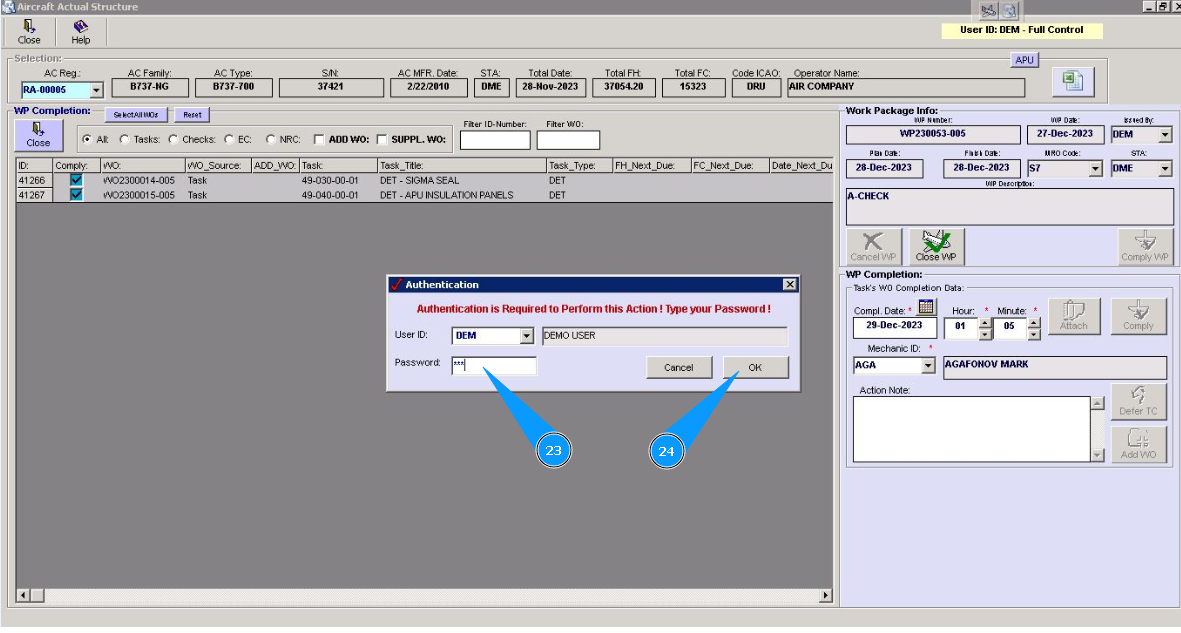Viewport: 1181px width, 633px height.
Task: Decrease the Hour value with down arrow
Action: pyautogui.click(x=985, y=334)
